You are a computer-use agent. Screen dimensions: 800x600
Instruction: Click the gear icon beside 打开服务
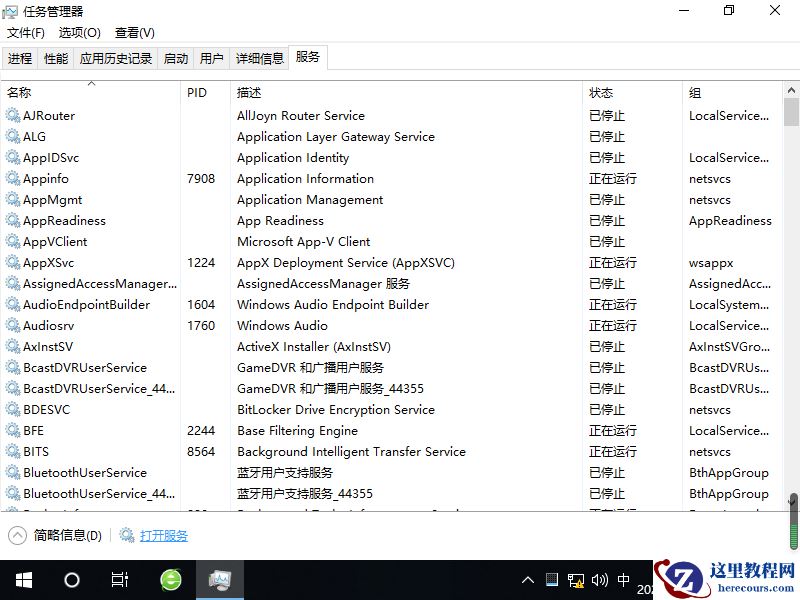click(x=127, y=535)
